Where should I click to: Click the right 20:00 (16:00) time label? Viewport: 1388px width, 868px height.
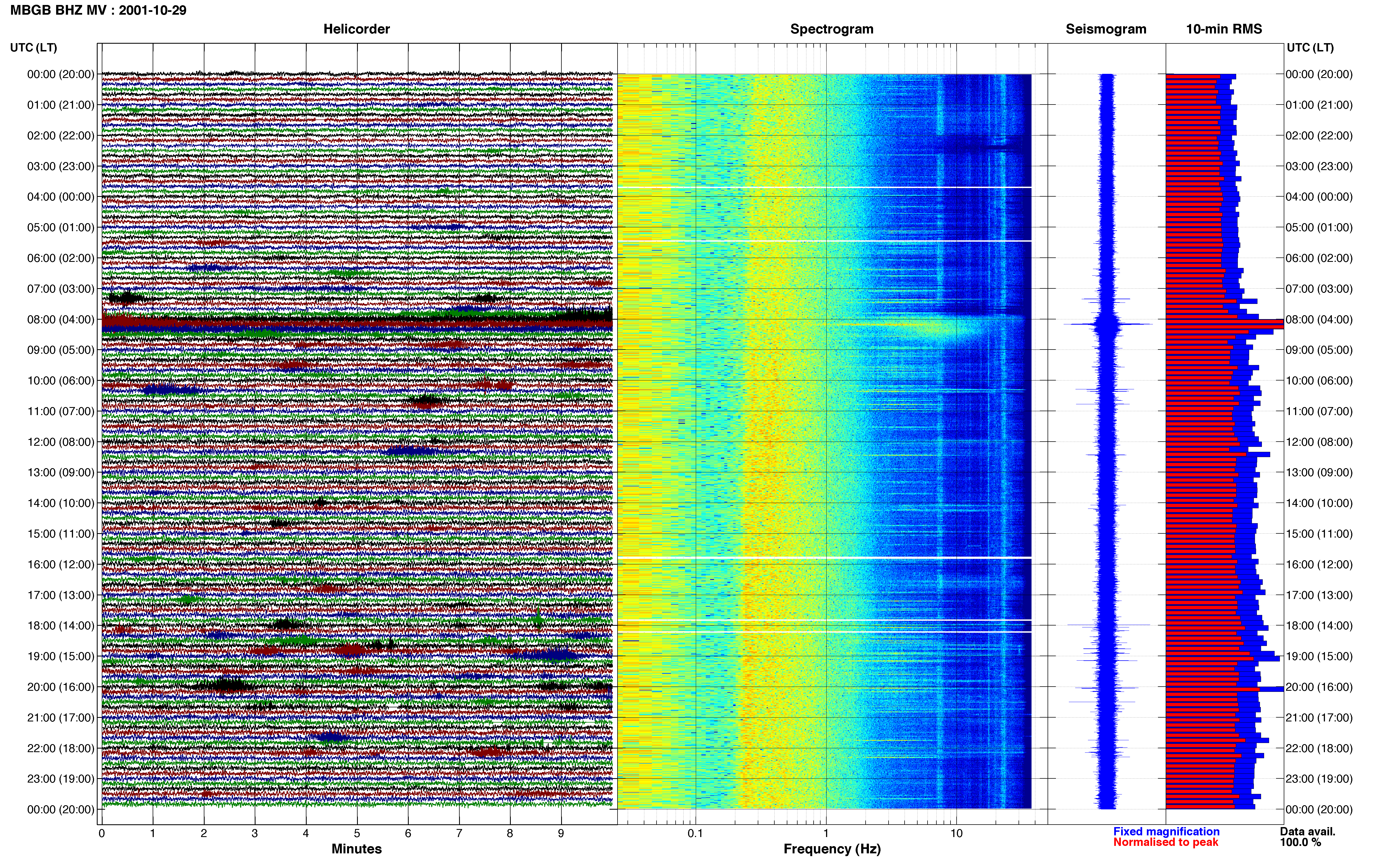coord(1319,687)
